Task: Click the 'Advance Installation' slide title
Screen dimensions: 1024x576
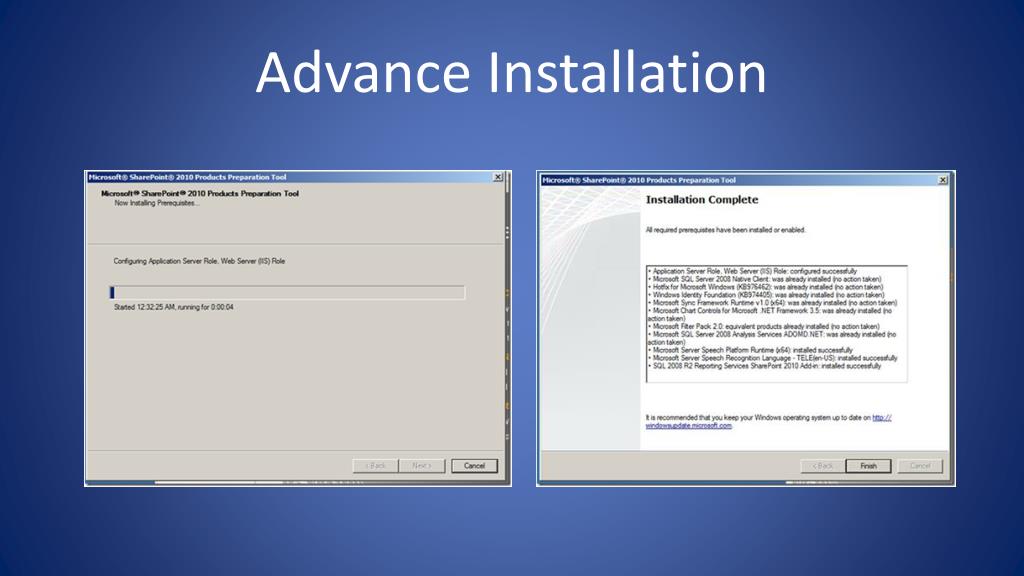Action: pos(511,72)
